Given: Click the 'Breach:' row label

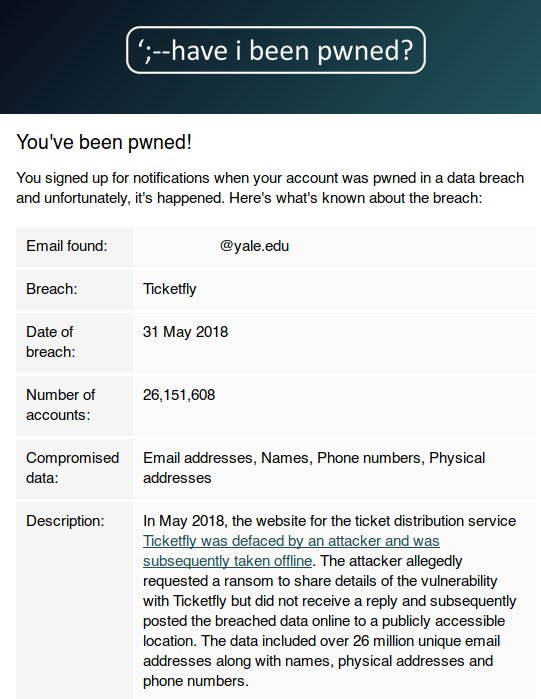Looking at the screenshot, I should point(52,289).
